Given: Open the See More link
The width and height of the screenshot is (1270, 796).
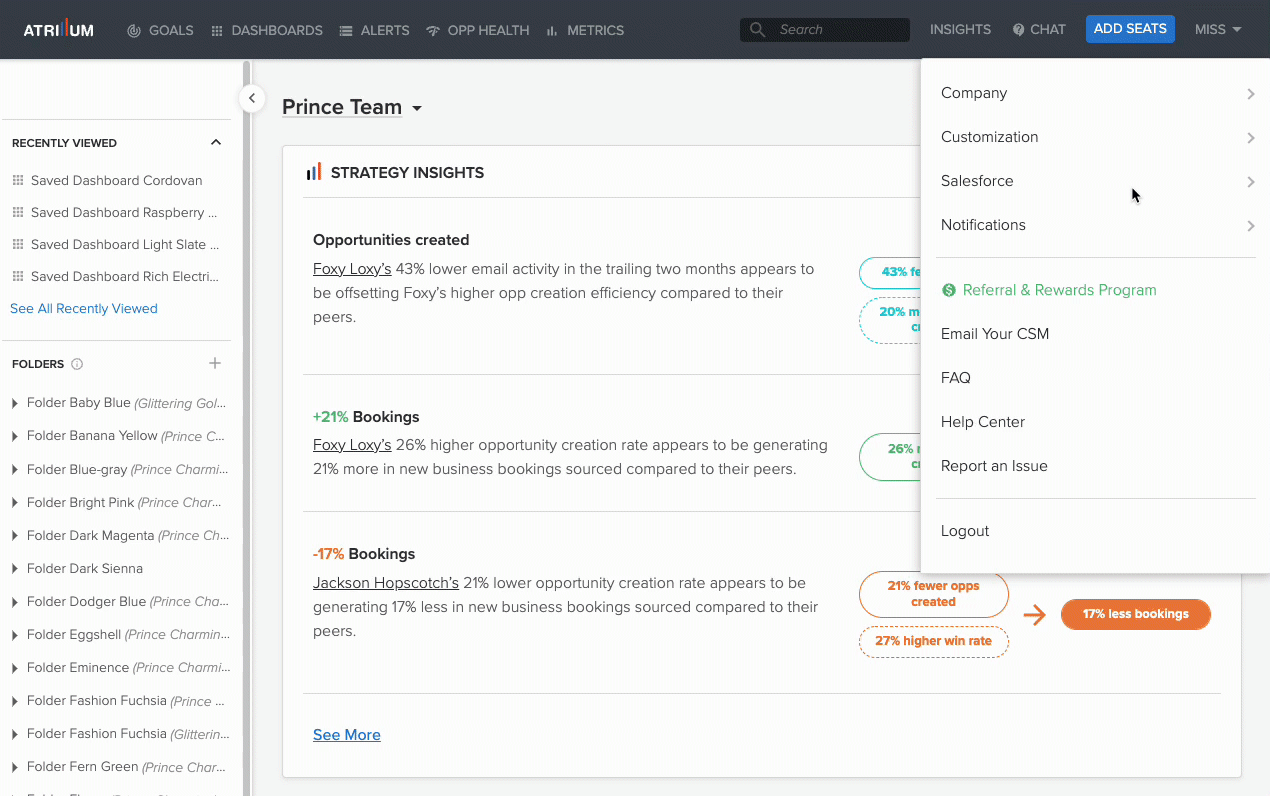Looking at the screenshot, I should tap(346, 734).
